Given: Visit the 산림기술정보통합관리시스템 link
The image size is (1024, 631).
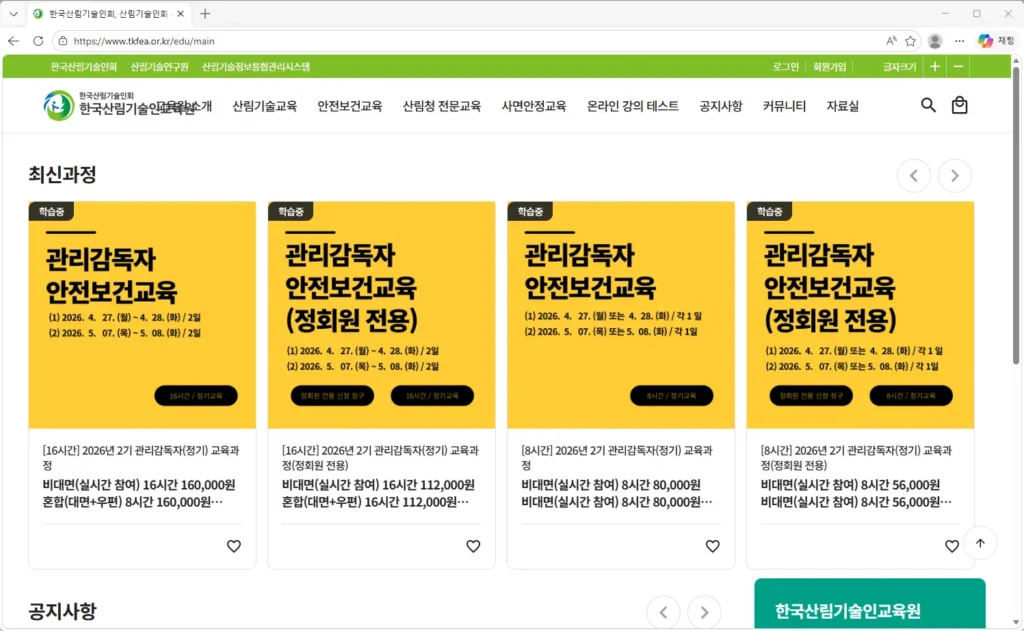Looking at the screenshot, I should click(256, 67).
